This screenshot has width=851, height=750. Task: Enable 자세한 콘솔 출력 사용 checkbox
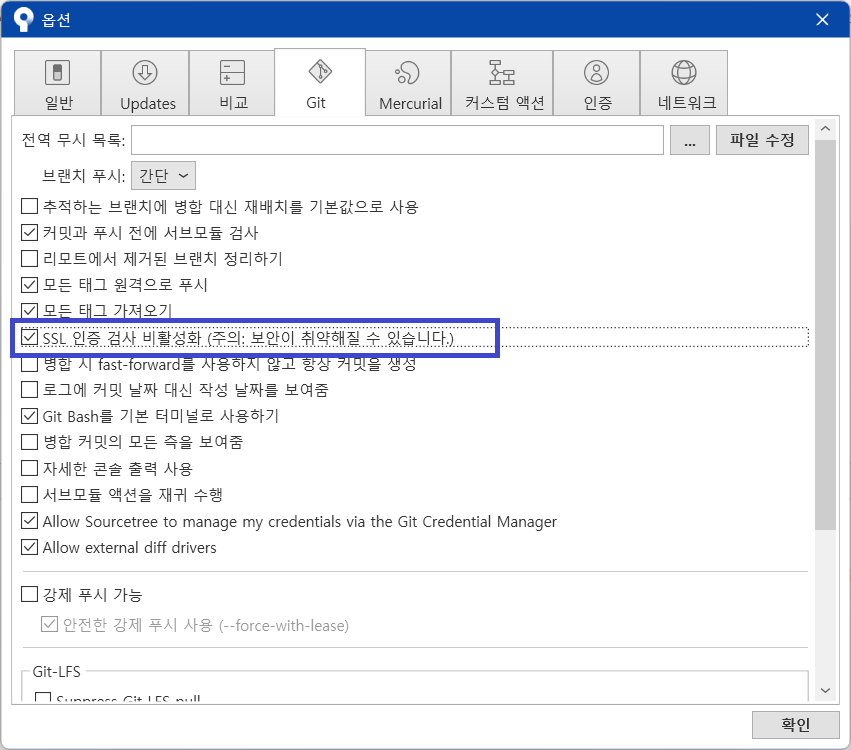click(29, 468)
